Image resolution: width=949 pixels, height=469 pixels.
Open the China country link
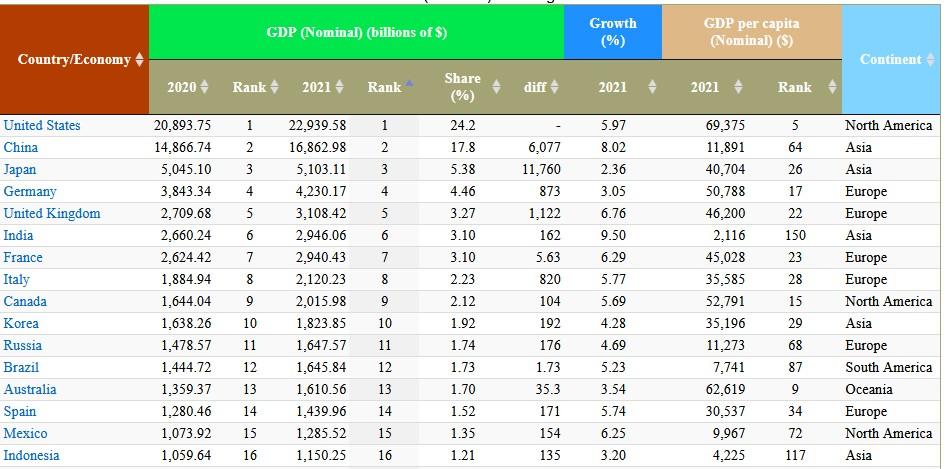pyautogui.click(x=21, y=147)
